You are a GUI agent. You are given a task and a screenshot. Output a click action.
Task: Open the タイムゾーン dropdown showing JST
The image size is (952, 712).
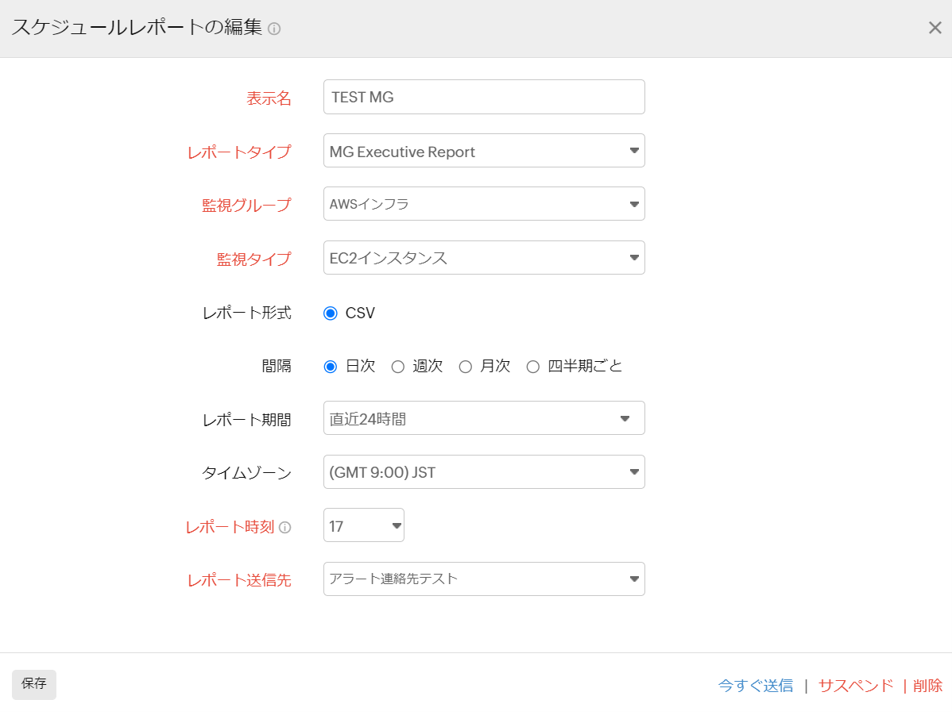coord(484,472)
